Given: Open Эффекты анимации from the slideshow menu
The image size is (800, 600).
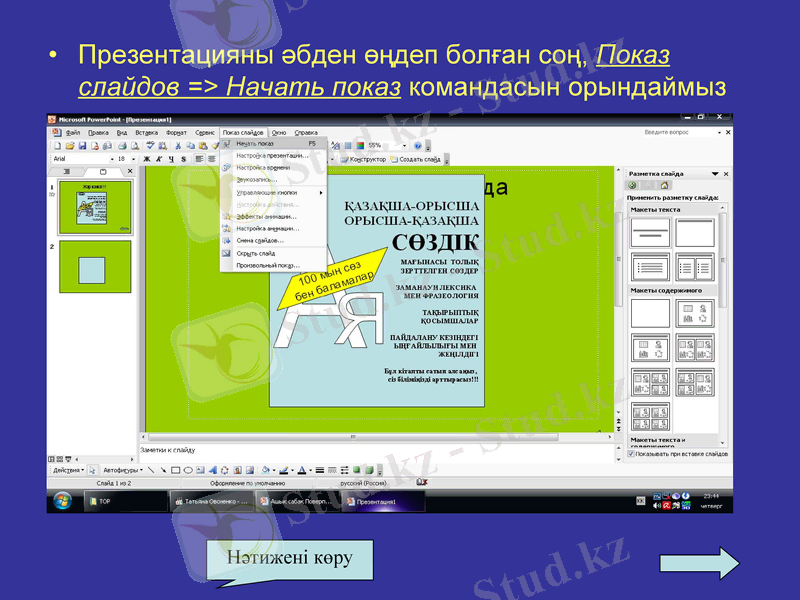Looking at the screenshot, I should pyautogui.click(x=266, y=216).
